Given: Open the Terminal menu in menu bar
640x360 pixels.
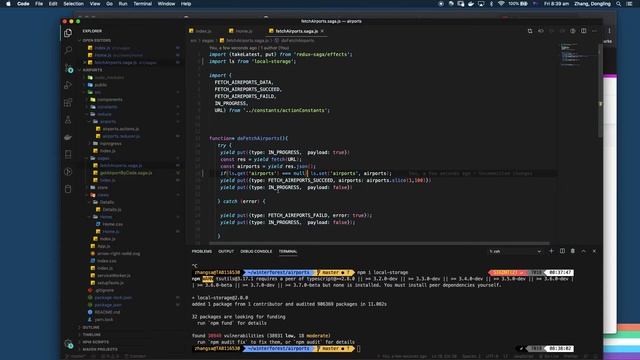Looking at the screenshot, I should pos(142,4).
